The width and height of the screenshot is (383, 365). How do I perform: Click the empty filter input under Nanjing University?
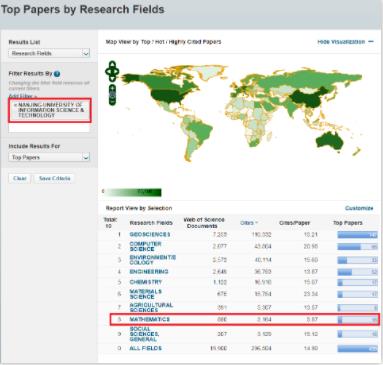[x=49, y=128]
